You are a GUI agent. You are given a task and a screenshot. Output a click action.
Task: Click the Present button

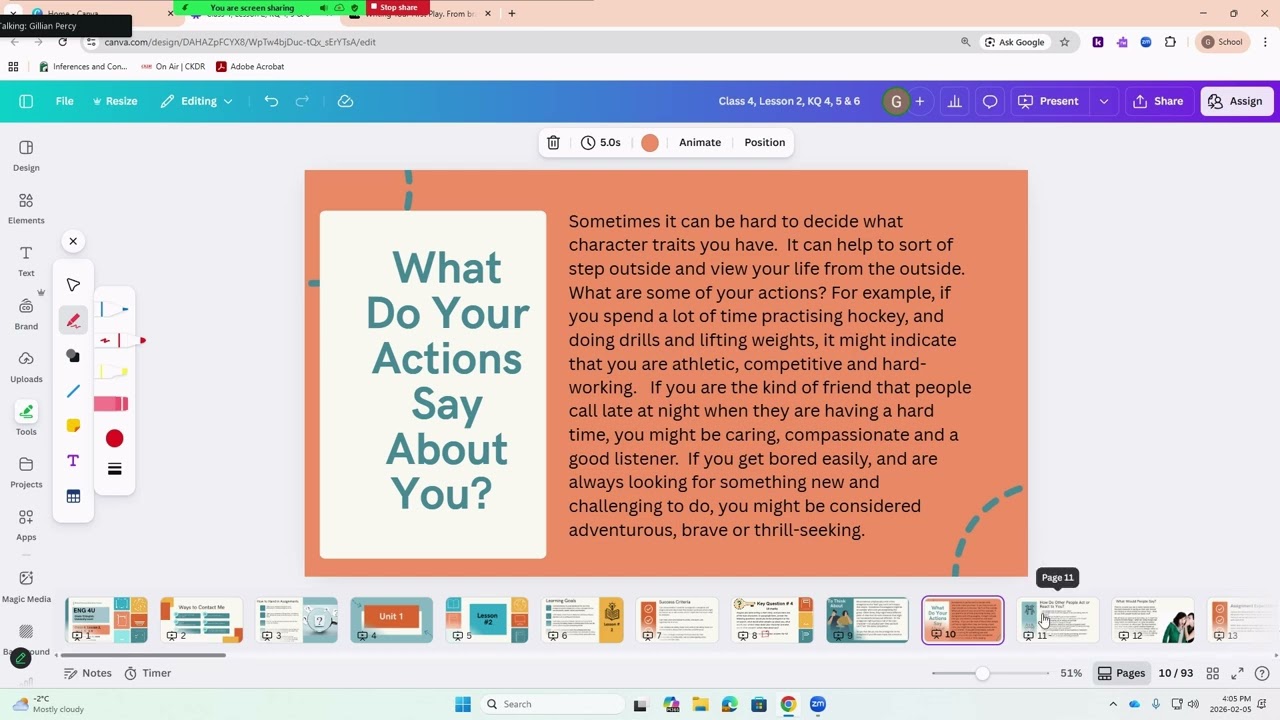[x=1048, y=101]
